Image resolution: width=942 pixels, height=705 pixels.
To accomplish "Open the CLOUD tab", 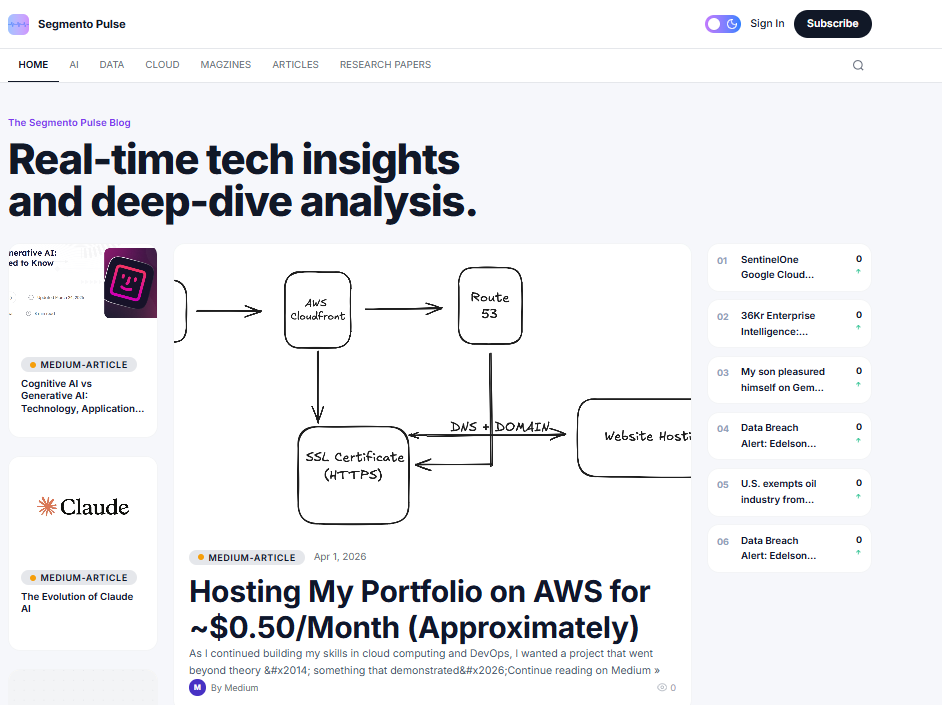I will pos(162,65).
